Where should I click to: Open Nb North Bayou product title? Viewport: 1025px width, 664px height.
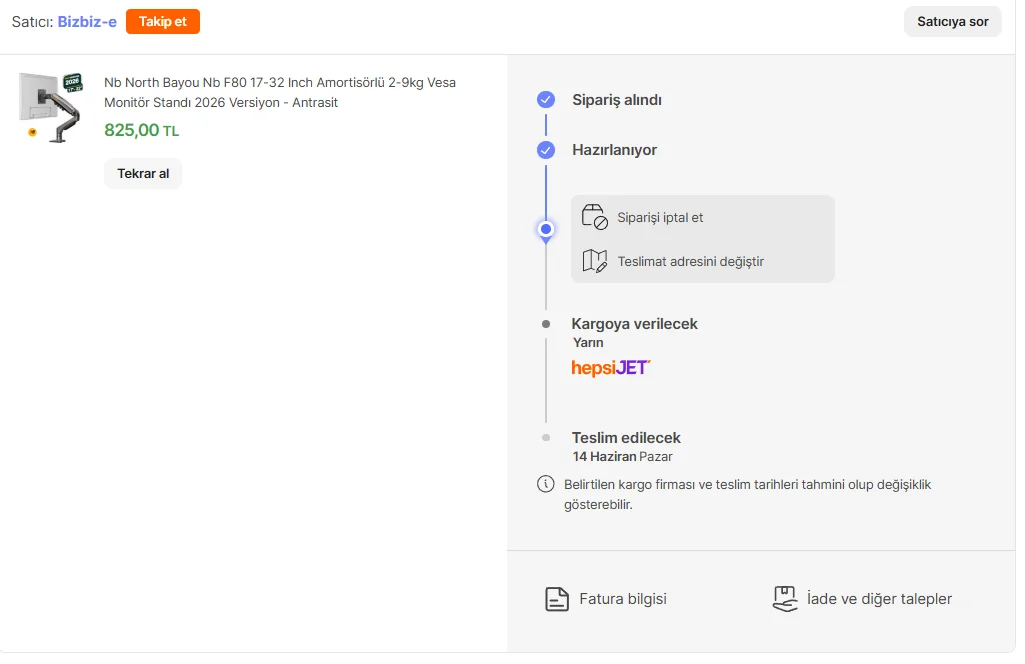point(280,92)
